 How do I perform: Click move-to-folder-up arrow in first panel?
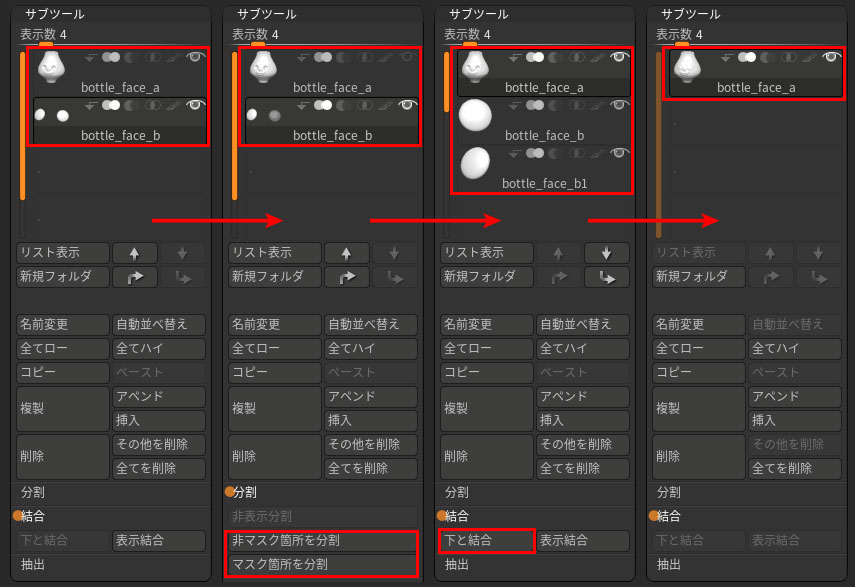(135, 277)
